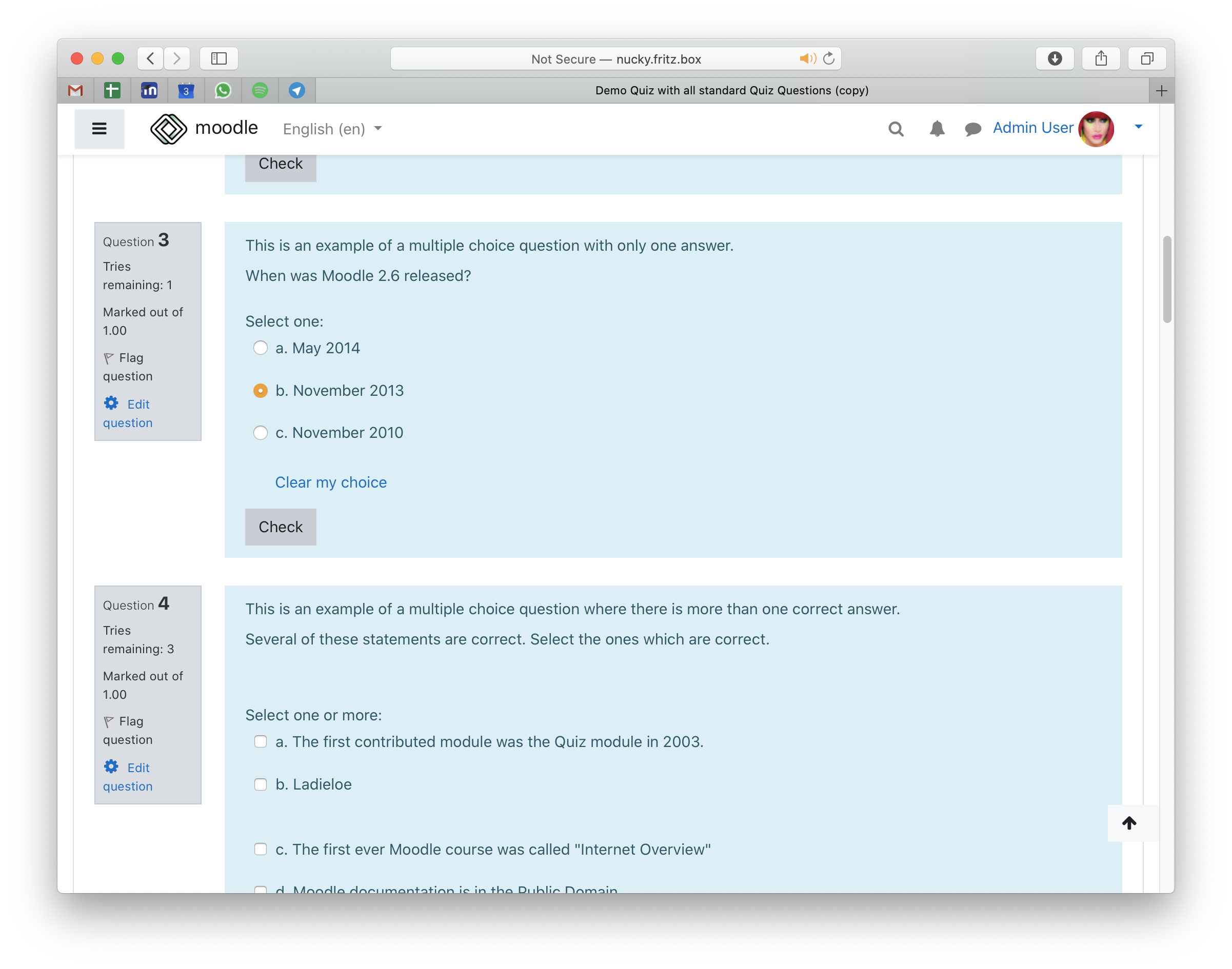Click the 'Select one or more:' label

pos(313,715)
